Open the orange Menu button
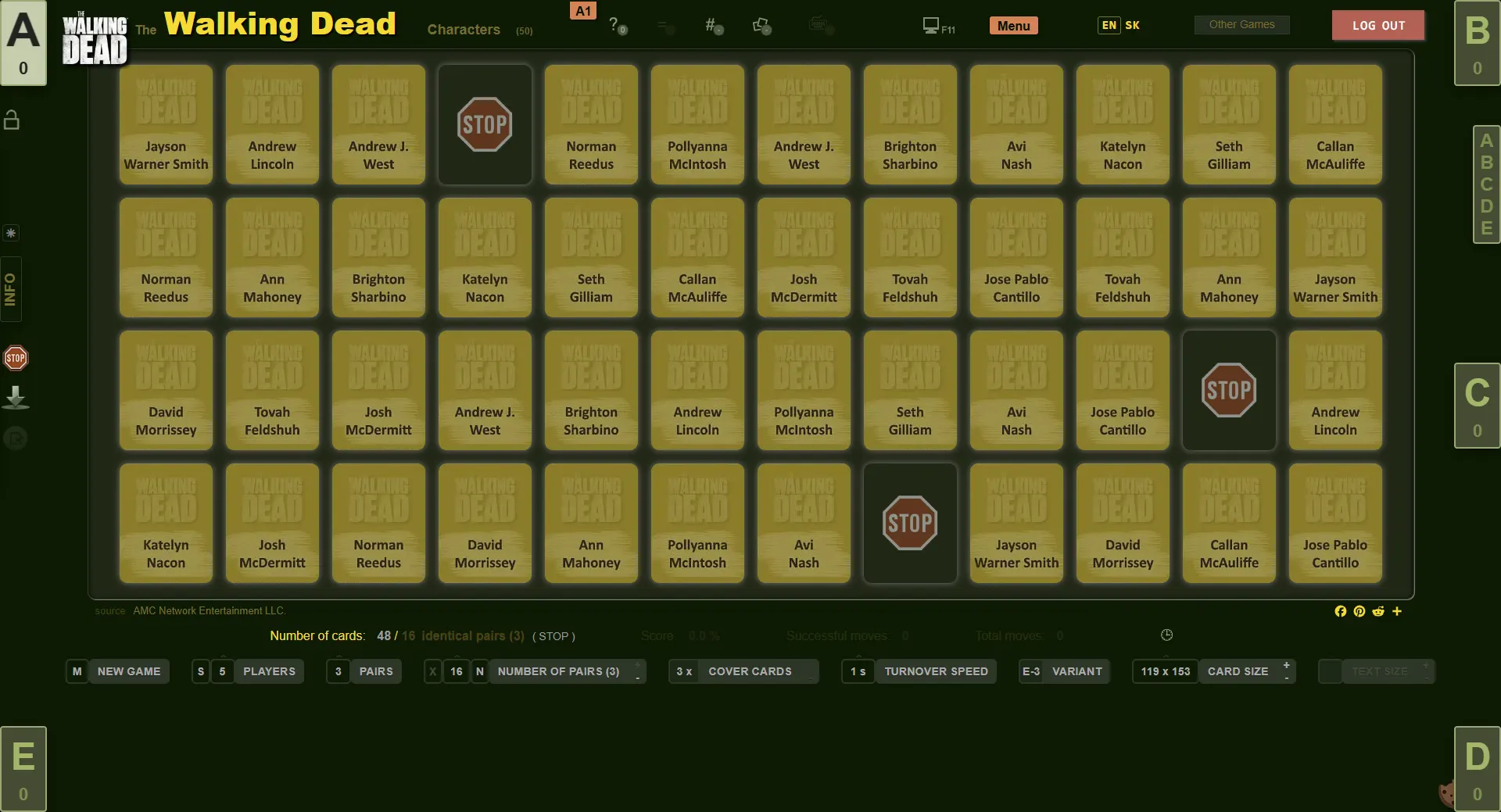The image size is (1501, 812). tap(1013, 26)
